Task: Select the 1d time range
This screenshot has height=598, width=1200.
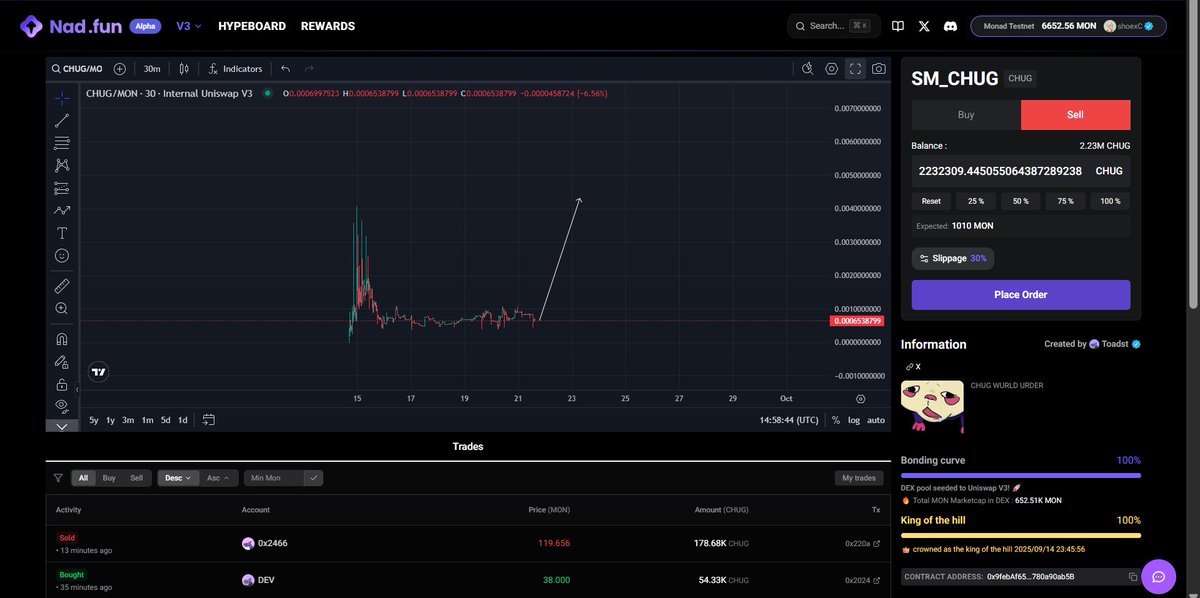Action: click(x=183, y=420)
